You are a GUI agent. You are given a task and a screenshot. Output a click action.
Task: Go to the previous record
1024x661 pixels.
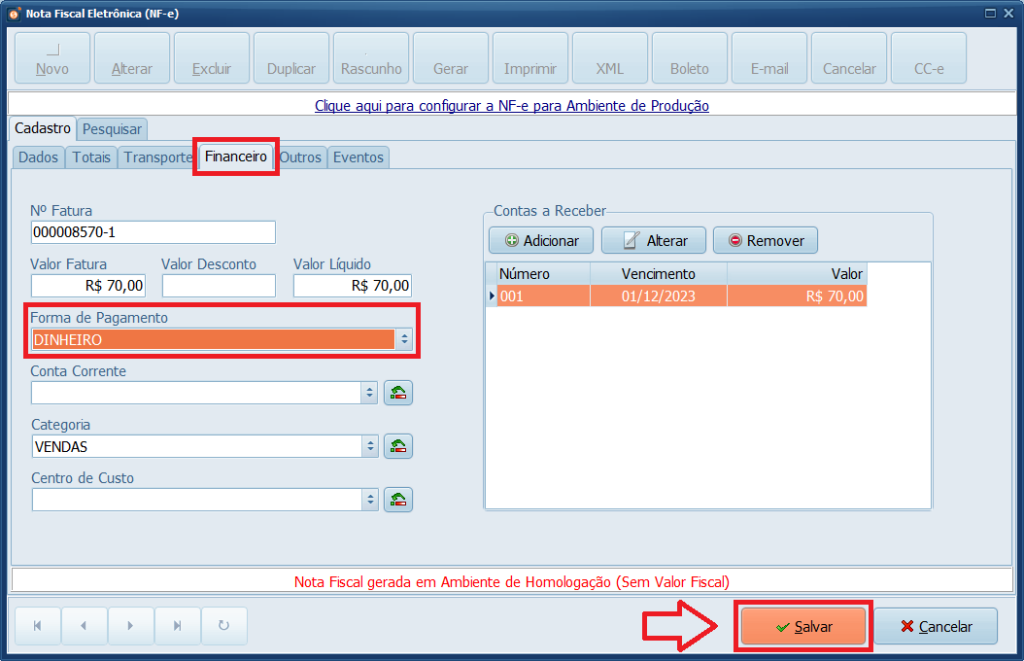84,626
